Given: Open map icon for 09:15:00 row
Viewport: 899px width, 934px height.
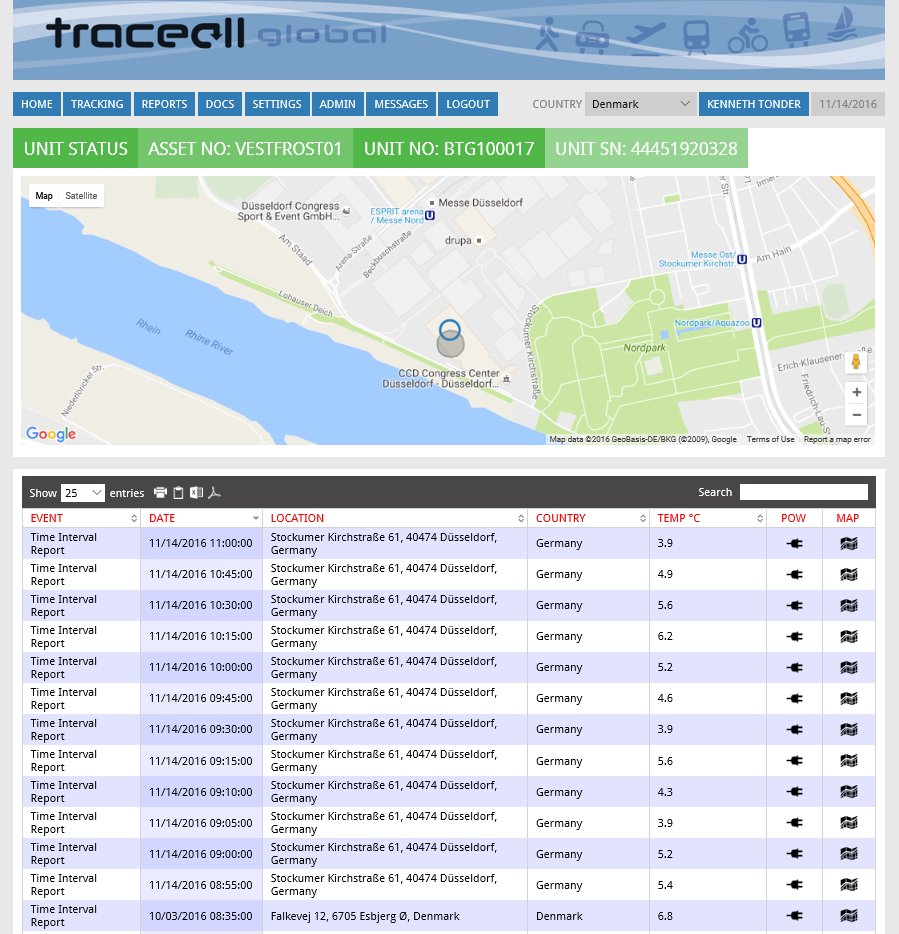Looking at the screenshot, I should pyautogui.click(x=848, y=761).
